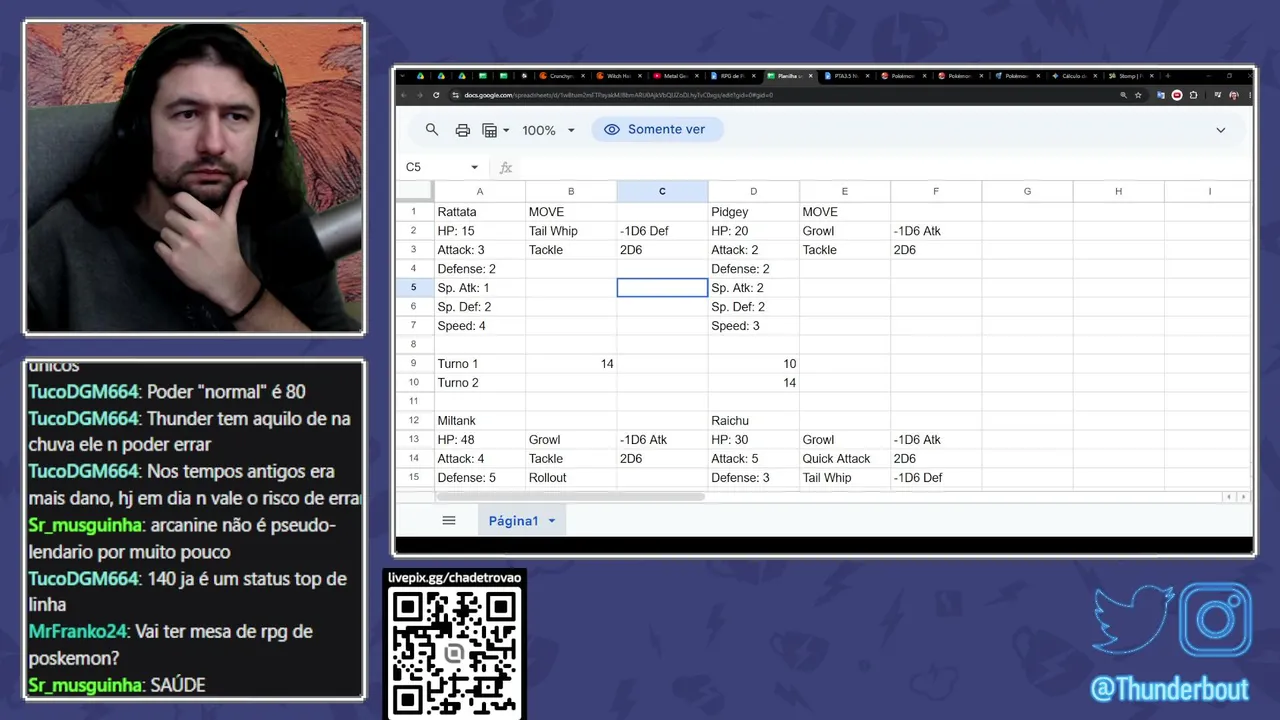Viewport: 1280px width, 720px height.
Task: Close the Witch Hat browser tab
Action: point(640,76)
